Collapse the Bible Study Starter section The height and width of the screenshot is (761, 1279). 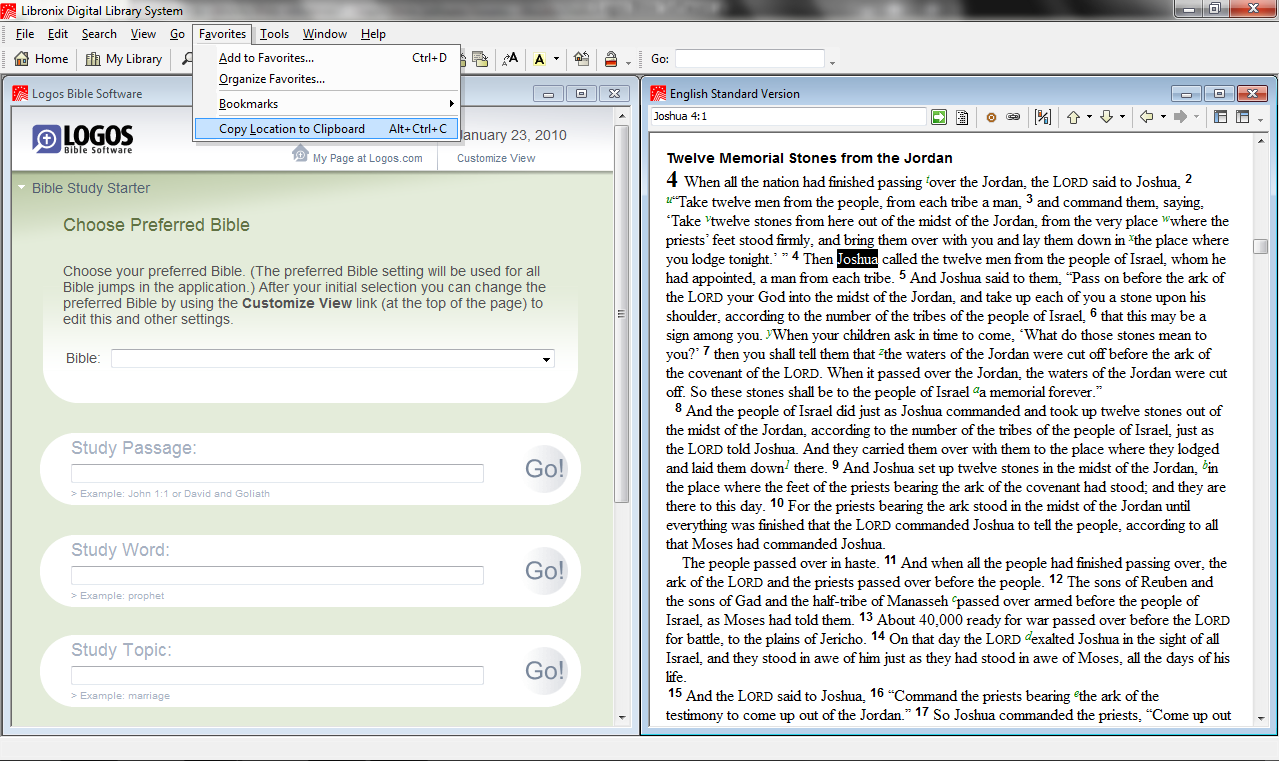click(x=21, y=188)
